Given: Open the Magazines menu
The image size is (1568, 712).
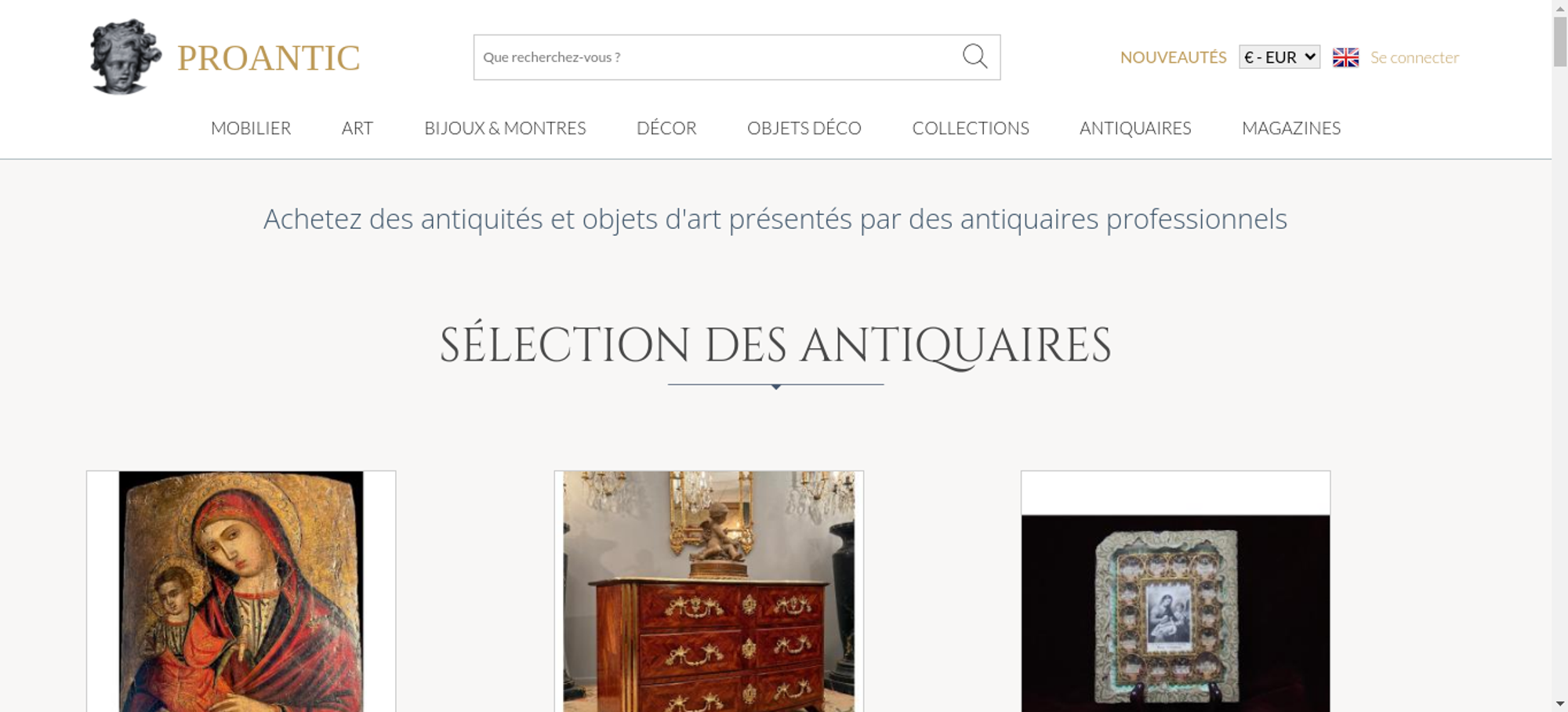Looking at the screenshot, I should tap(1291, 128).
